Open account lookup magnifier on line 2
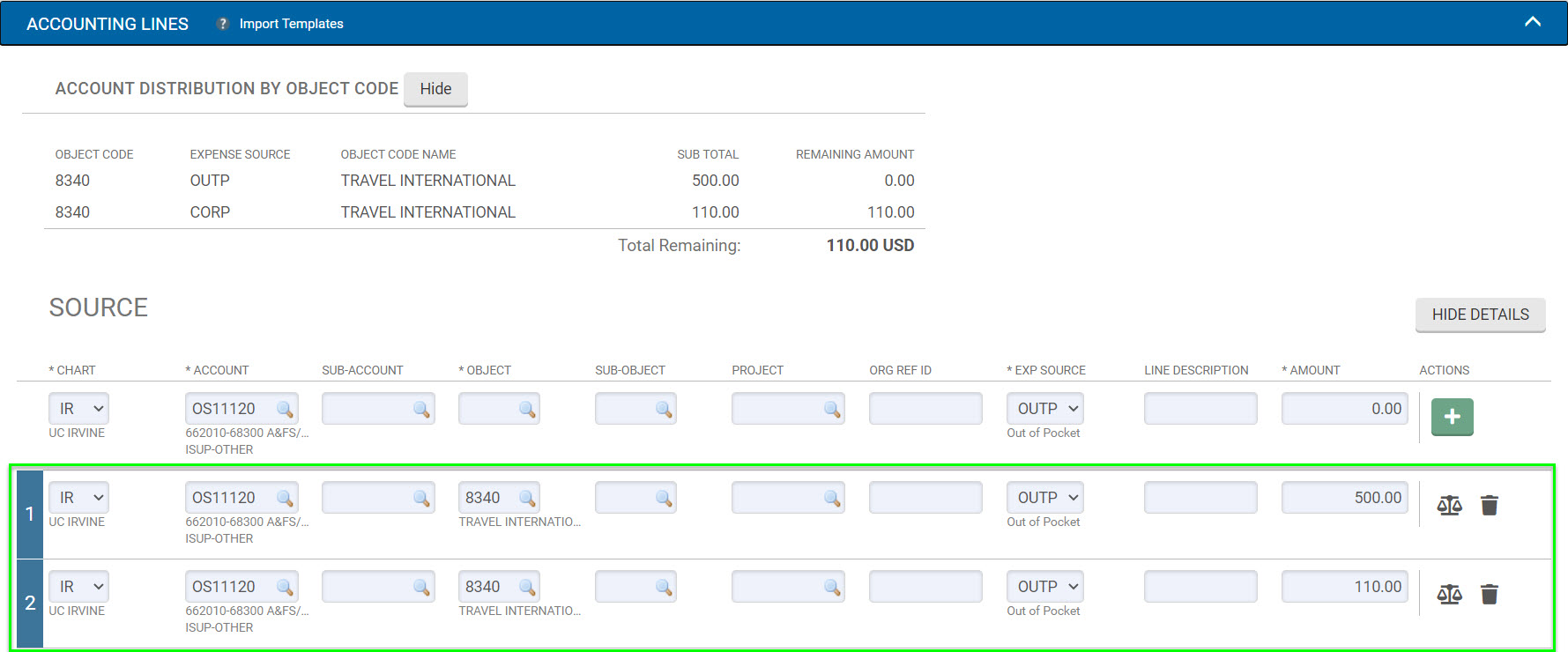 tap(285, 587)
